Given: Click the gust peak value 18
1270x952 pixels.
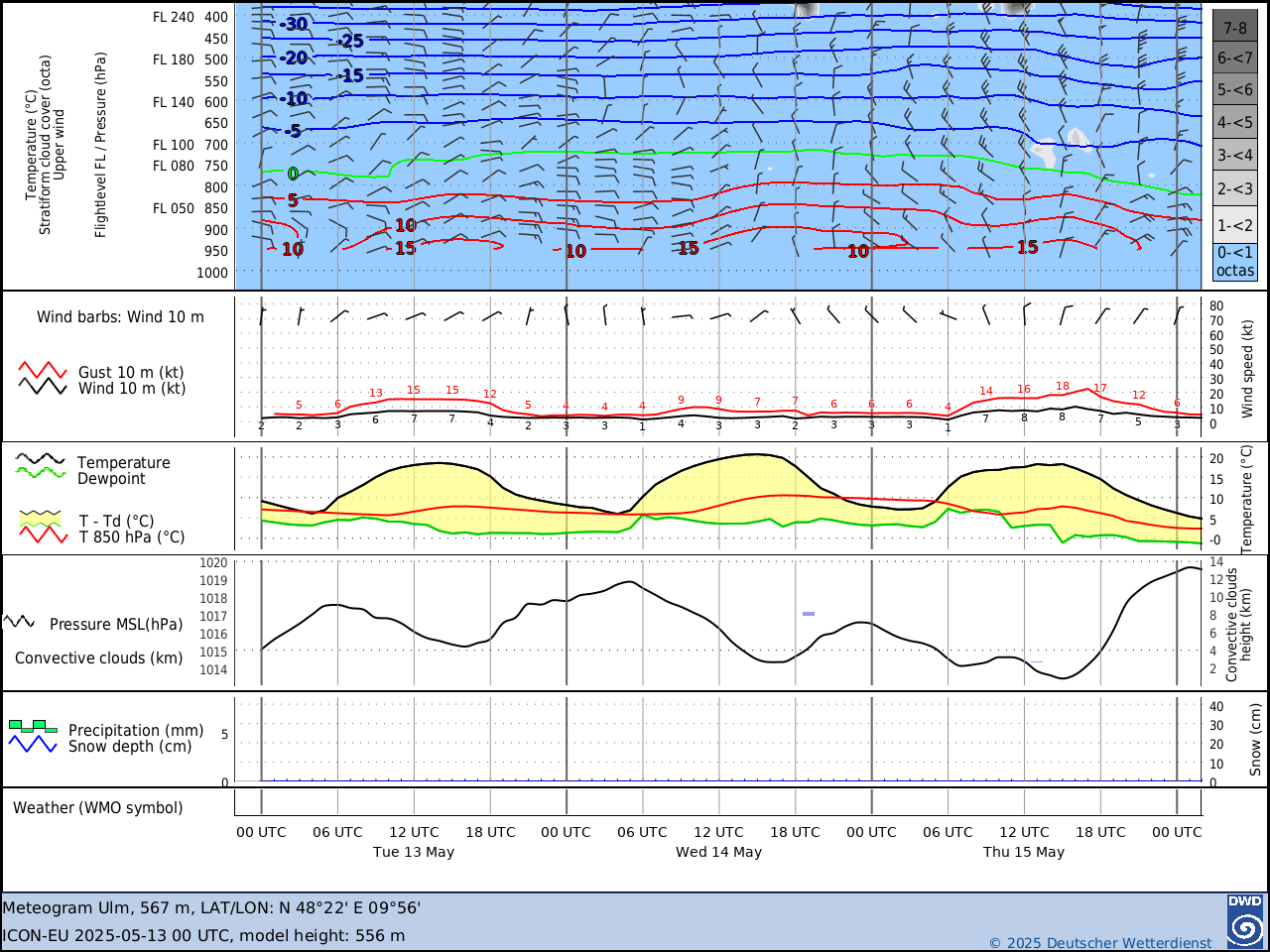Looking at the screenshot, I should click(x=1063, y=387).
